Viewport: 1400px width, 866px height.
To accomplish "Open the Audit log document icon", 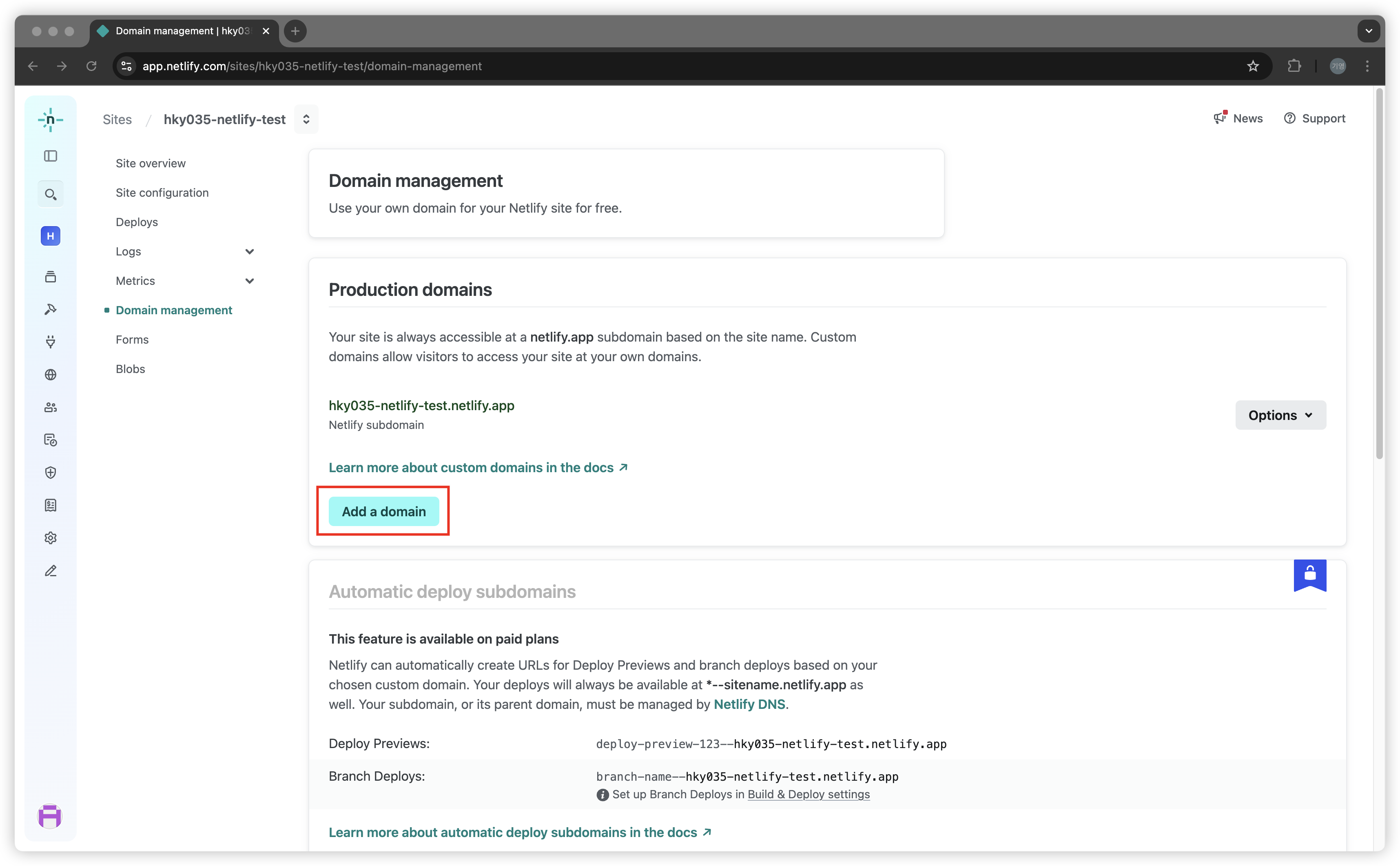I will [50, 440].
